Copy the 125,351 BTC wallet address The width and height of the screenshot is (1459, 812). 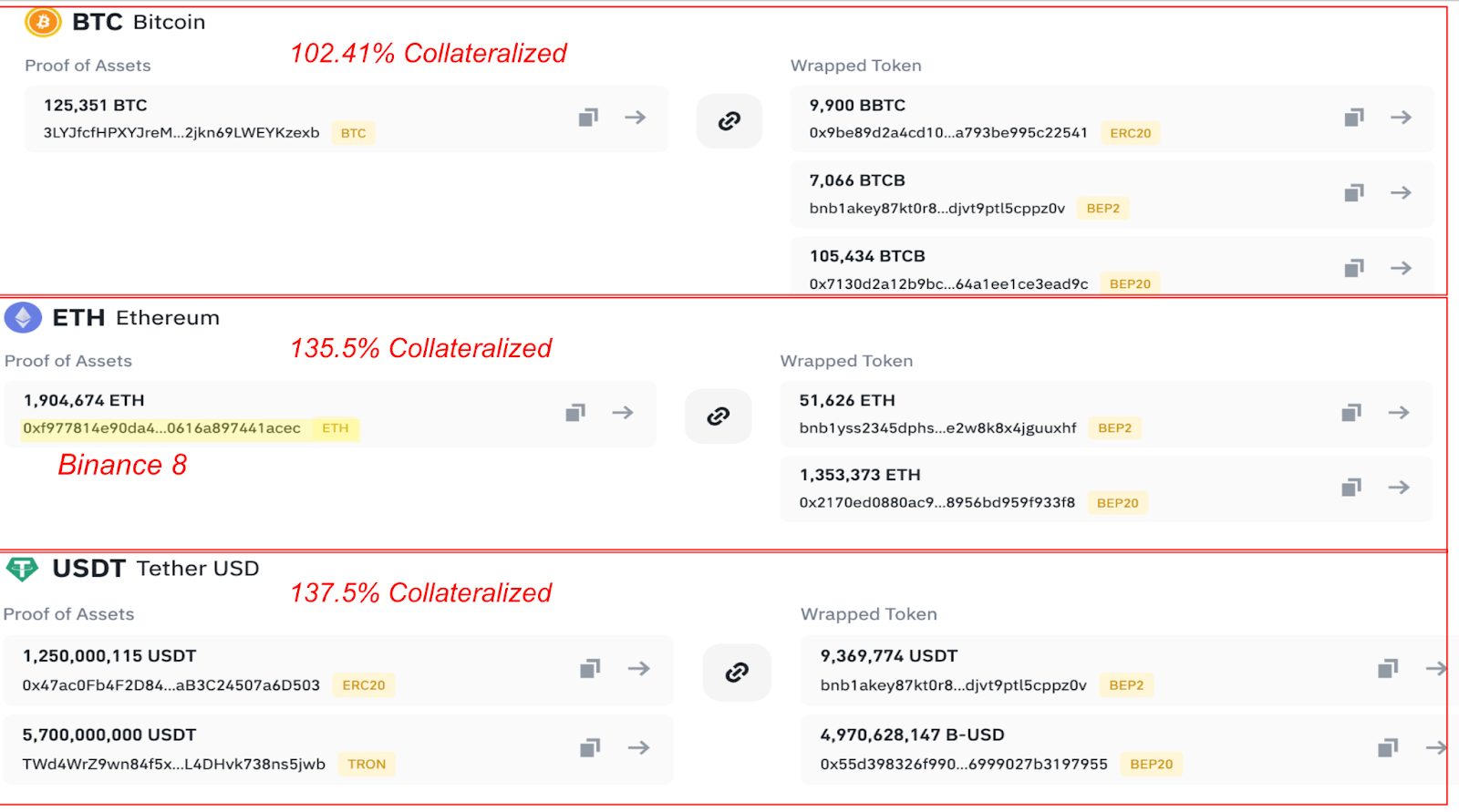click(x=588, y=117)
